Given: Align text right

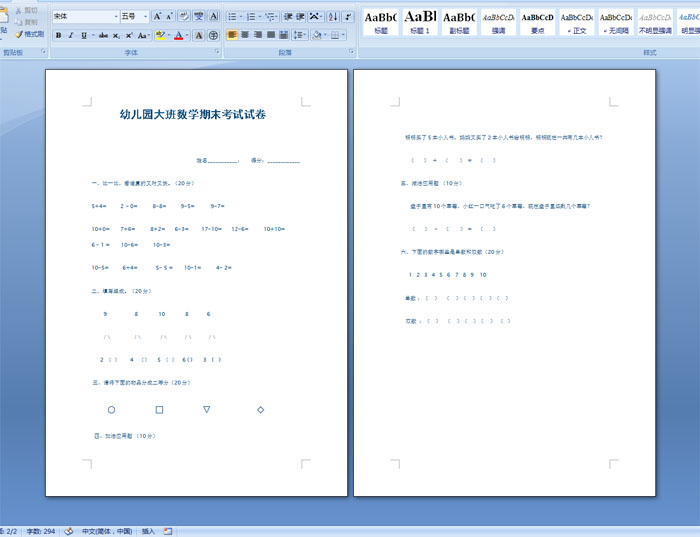Looking at the screenshot, I should 258,35.
